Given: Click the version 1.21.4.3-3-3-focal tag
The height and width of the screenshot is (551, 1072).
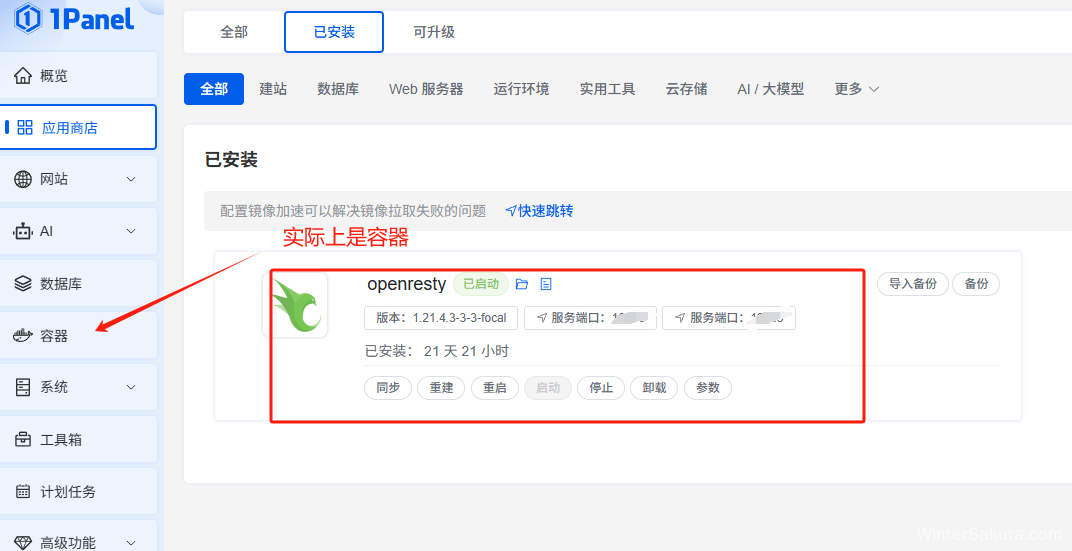Looking at the screenshot, I should point(441,318).
